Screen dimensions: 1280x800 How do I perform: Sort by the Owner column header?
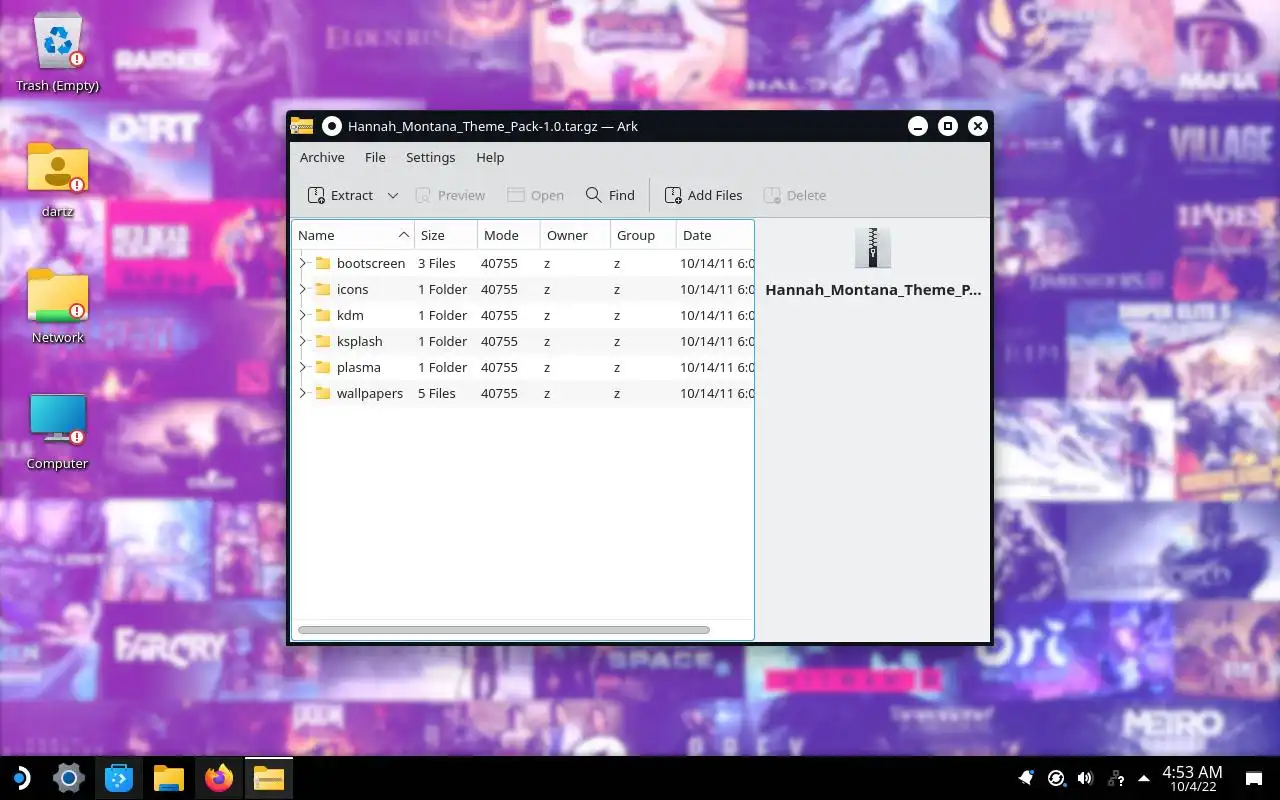pyautogui.click(x=575, y=235)
